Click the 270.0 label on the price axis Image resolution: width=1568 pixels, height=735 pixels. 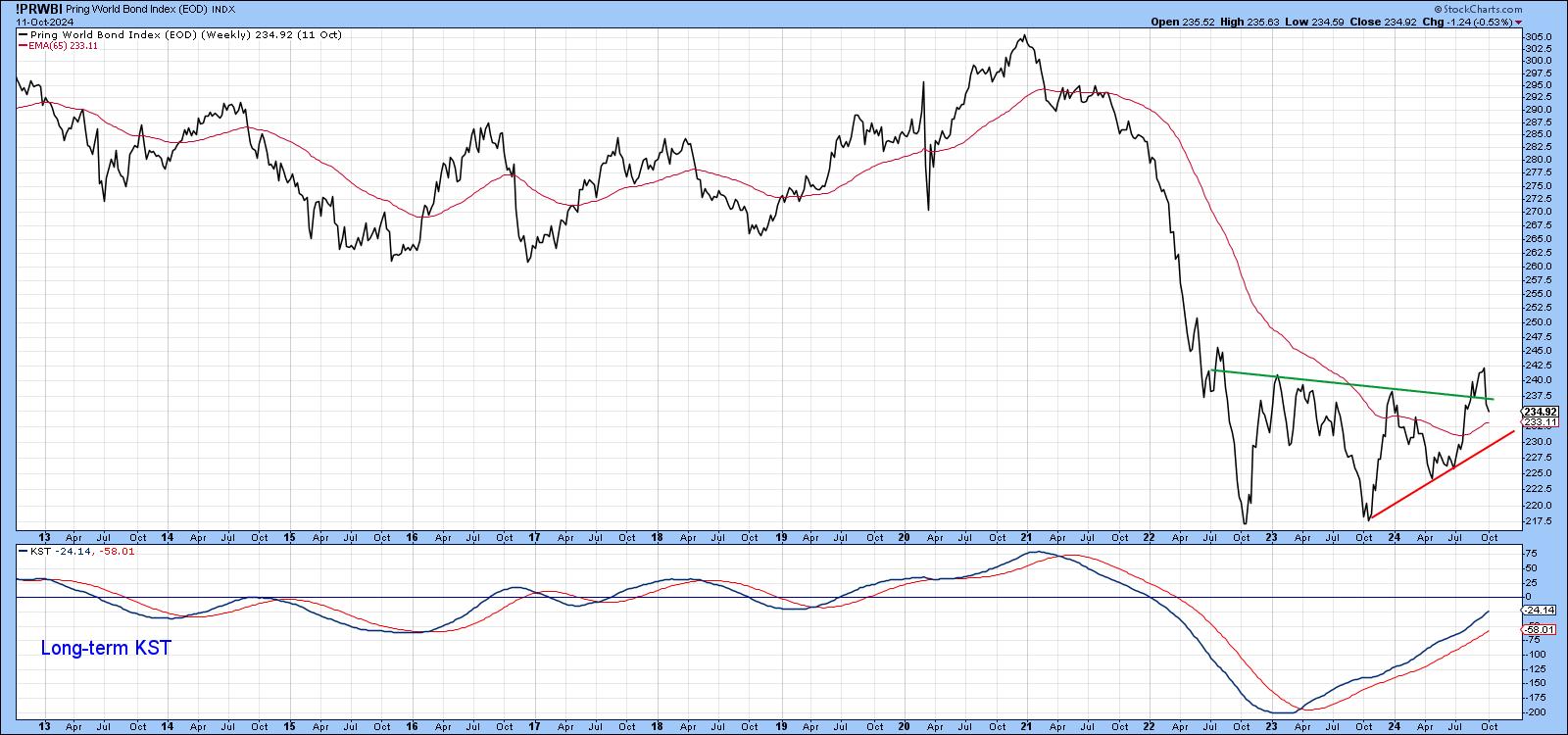pos(1541,212)
